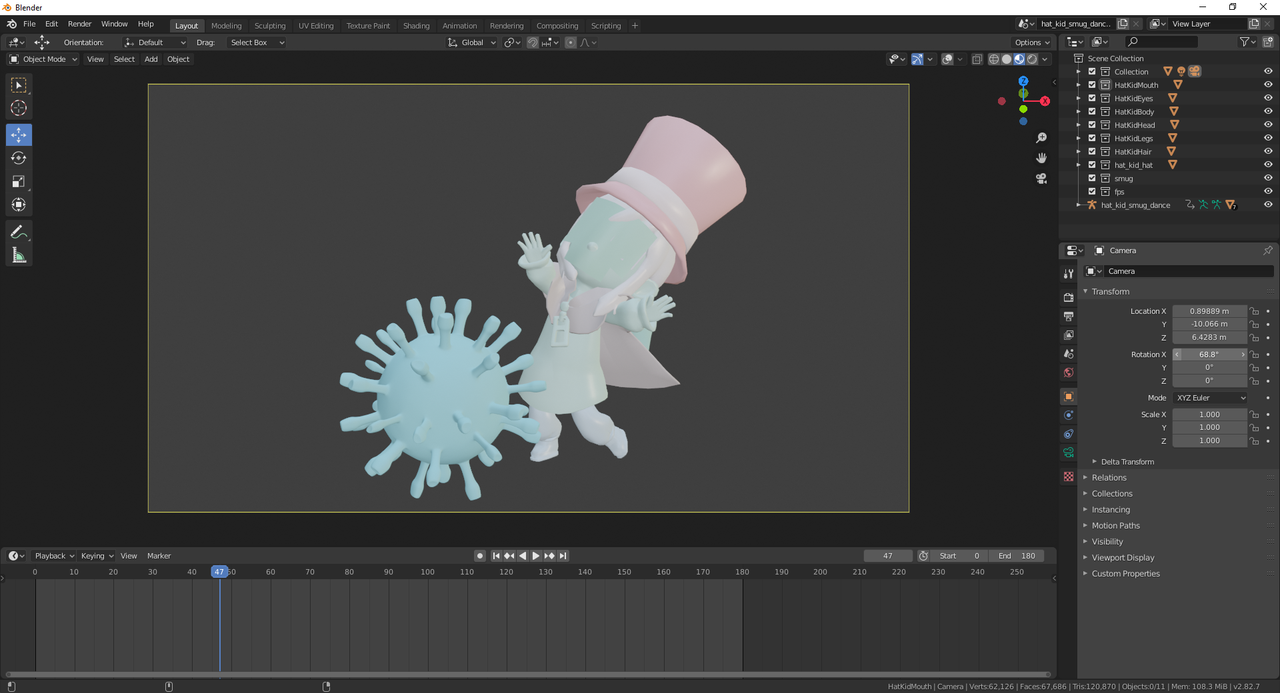The width and height of the screenshot is (1280, 693).
Task: Toggle auto keying record button
Action: [480, 556]
